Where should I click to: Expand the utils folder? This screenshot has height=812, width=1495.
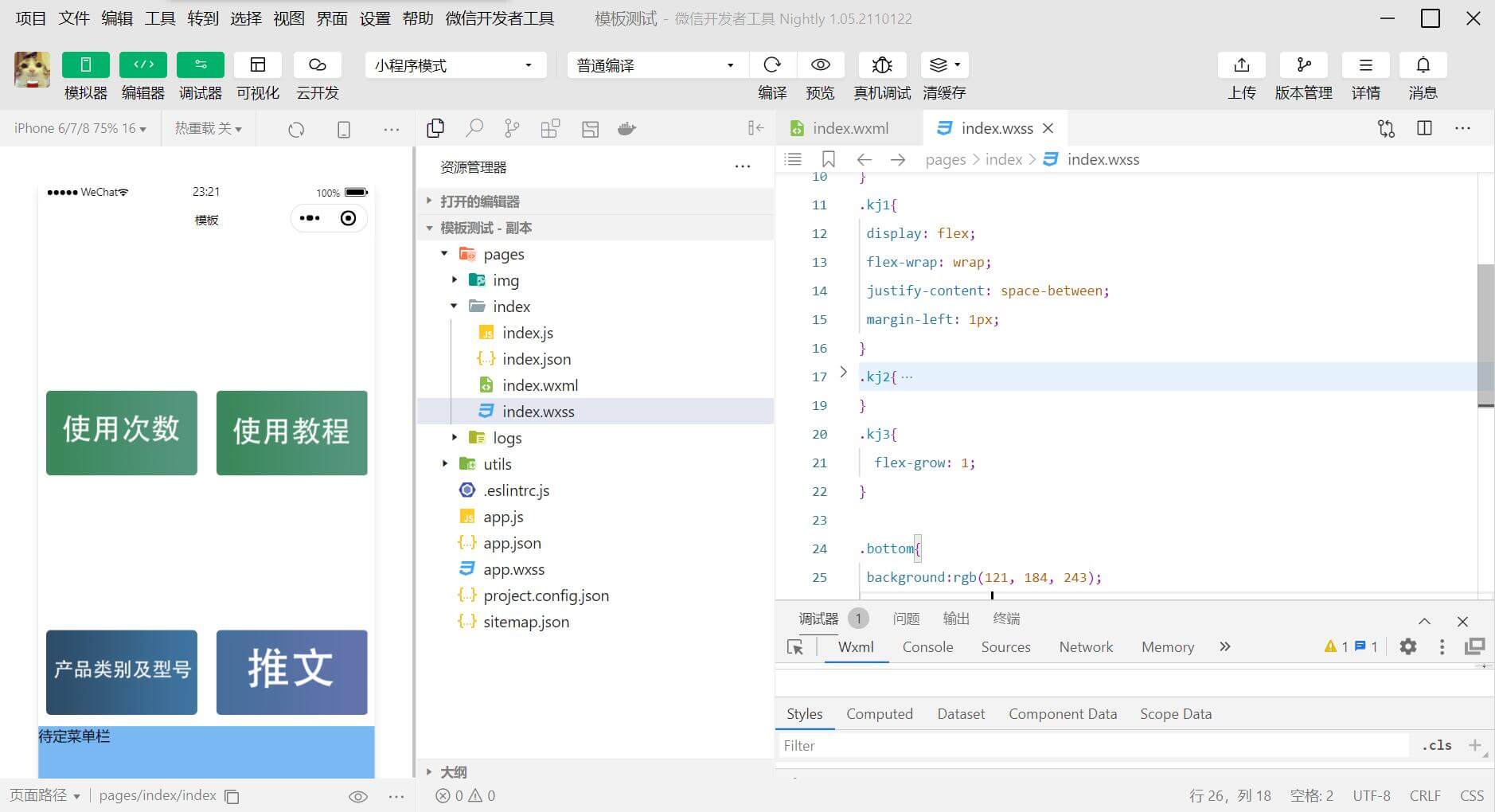click(445, 464)
